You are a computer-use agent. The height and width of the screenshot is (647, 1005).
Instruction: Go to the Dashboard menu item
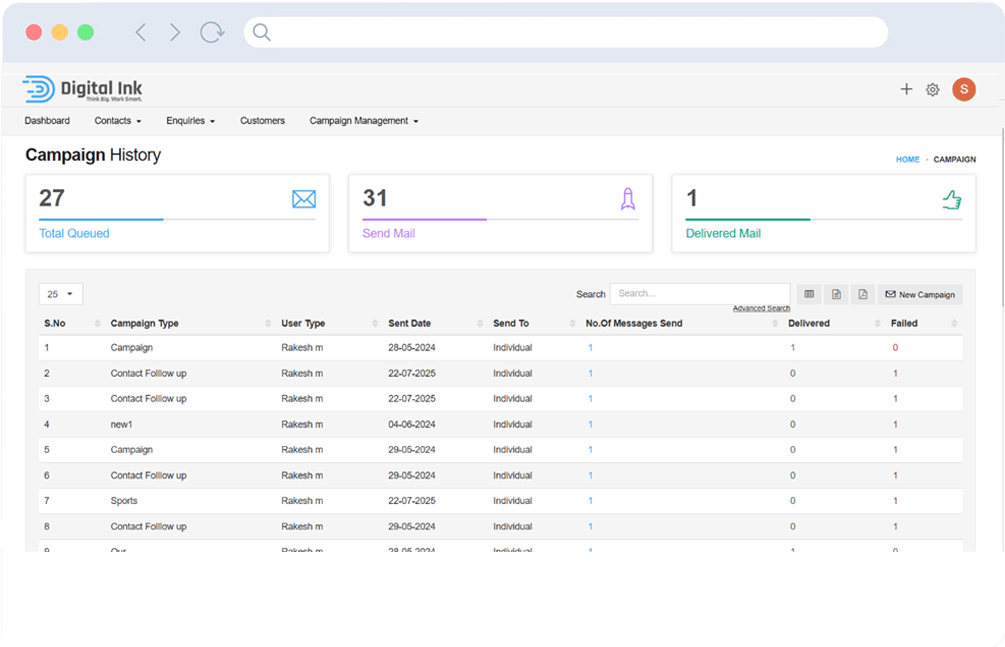pos(47,121)
